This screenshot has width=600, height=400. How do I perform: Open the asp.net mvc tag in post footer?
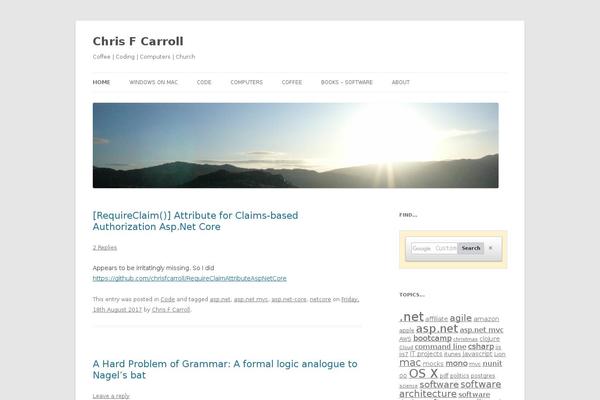[x=251, y=299]
